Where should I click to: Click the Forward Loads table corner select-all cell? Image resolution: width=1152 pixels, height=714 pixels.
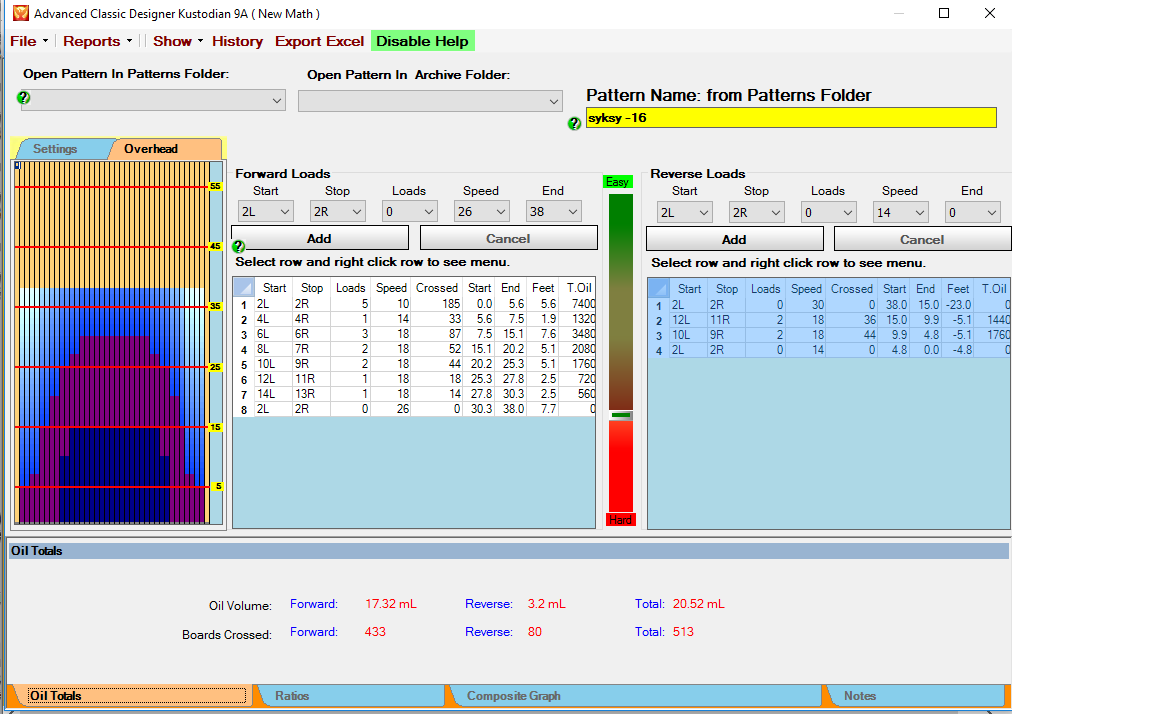coord(243,288)
